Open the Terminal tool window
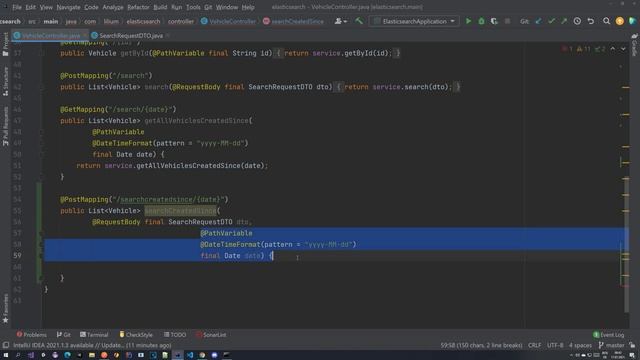Viewport: 640px width, 360px height. point(94,335)
